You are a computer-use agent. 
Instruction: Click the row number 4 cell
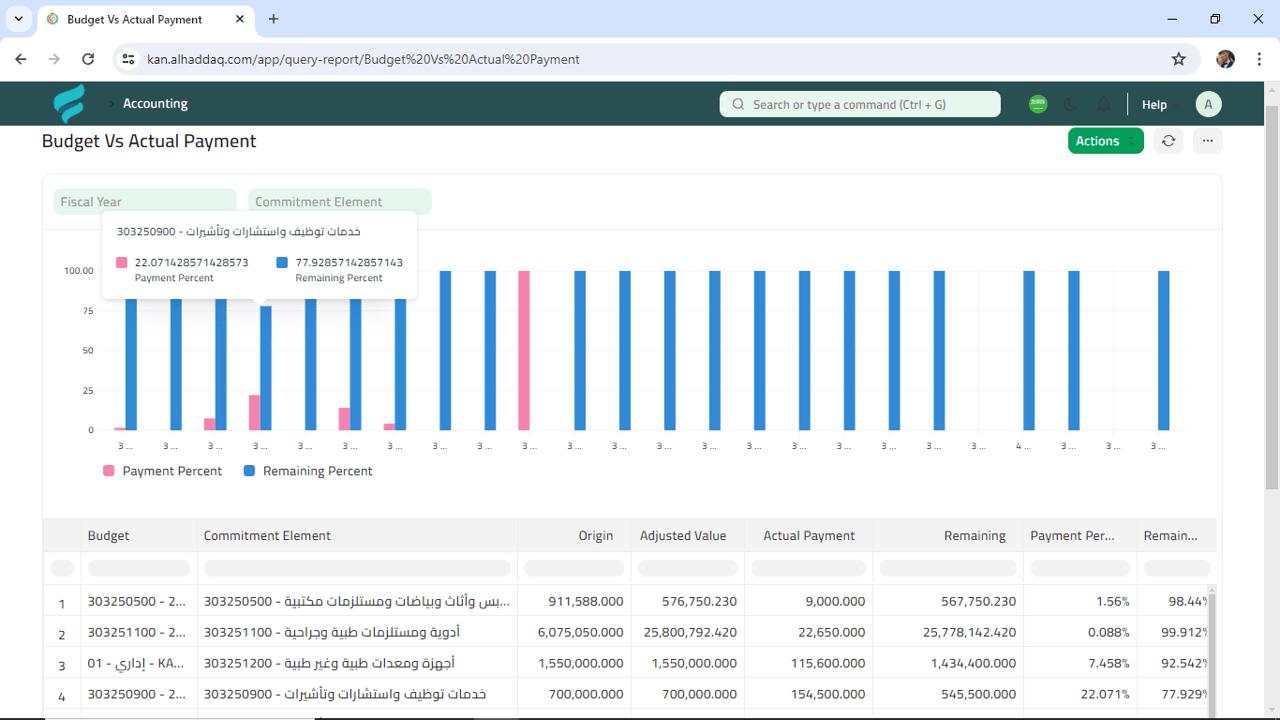click(62, 696)
